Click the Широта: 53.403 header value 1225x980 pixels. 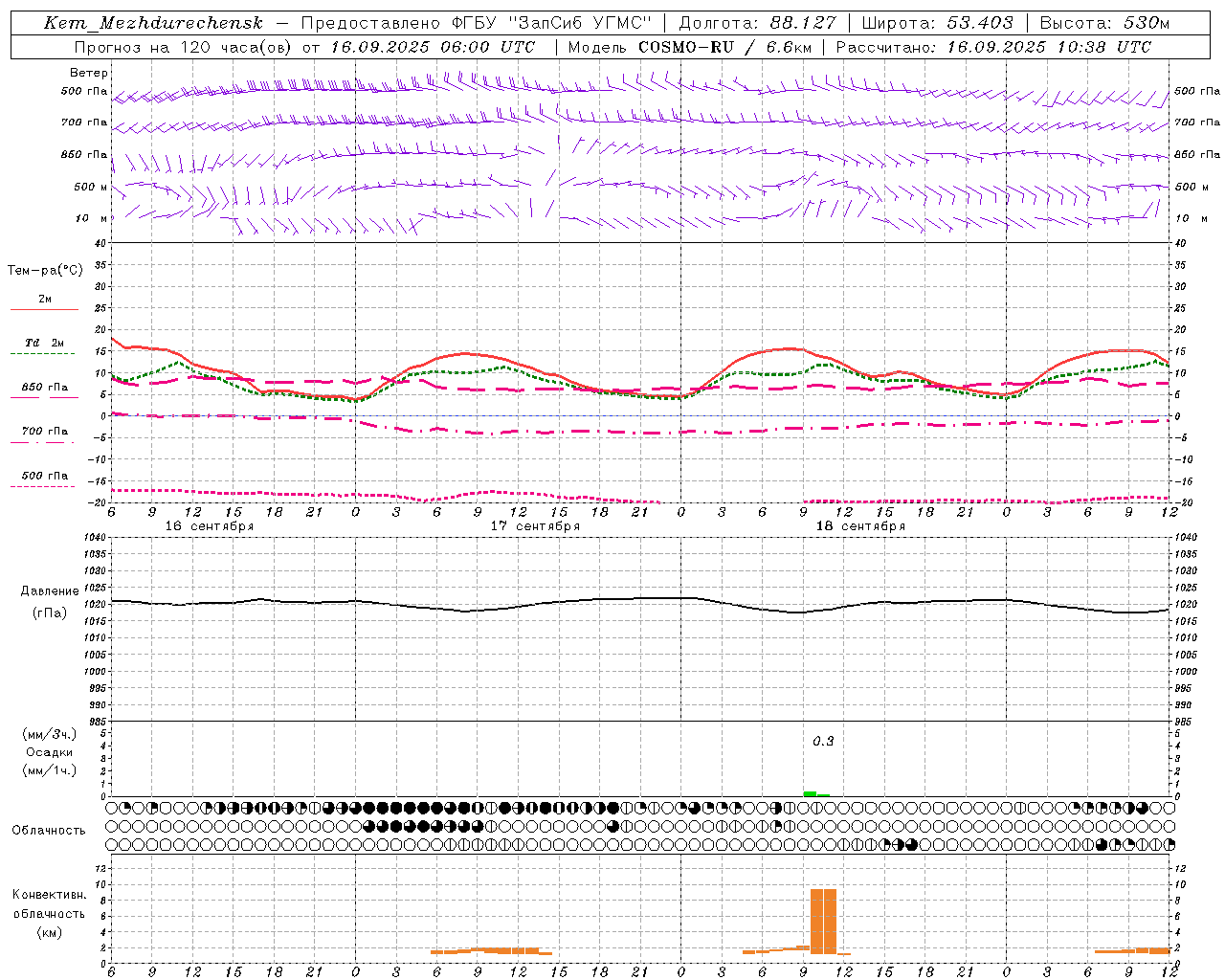[x=937, y=23]
